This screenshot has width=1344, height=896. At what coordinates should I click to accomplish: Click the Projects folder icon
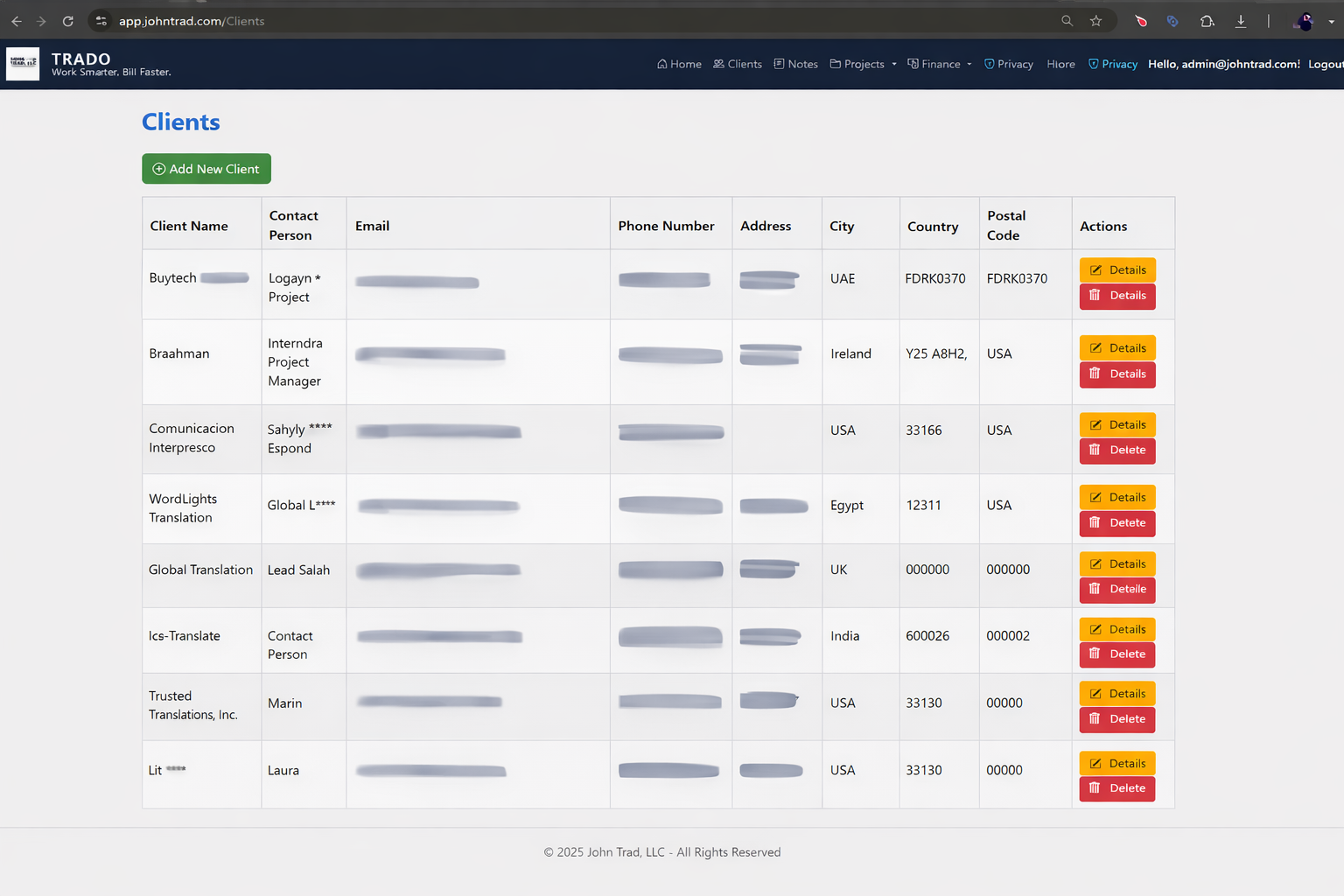(837, 64)
